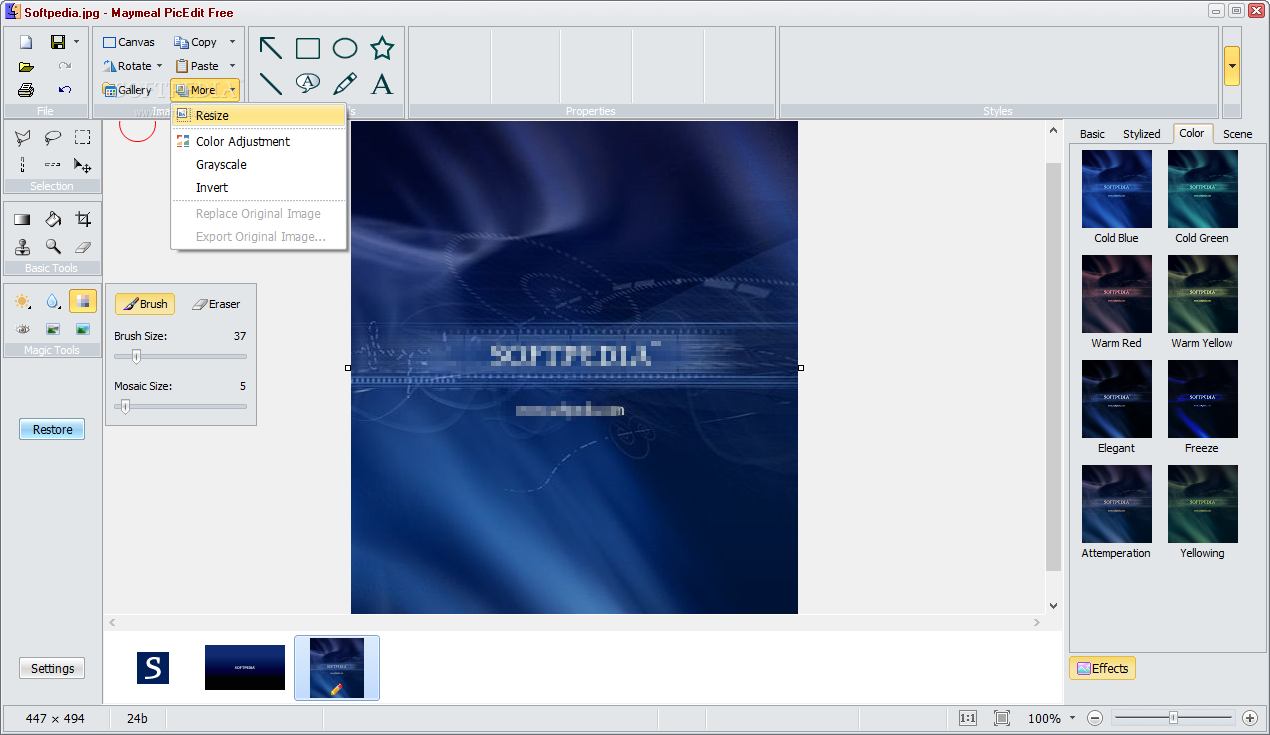Expand the Styles gallery yellow arrow
Viewport: 1270px width, 735px height.
pos(1232,66)
